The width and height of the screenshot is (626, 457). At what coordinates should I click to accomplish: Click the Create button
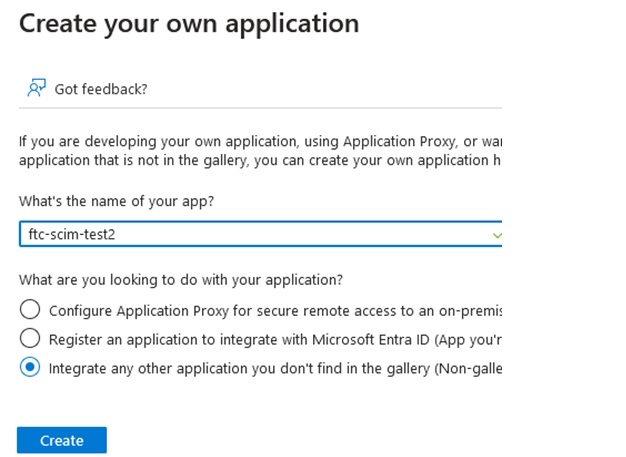(x=61, y=440)
